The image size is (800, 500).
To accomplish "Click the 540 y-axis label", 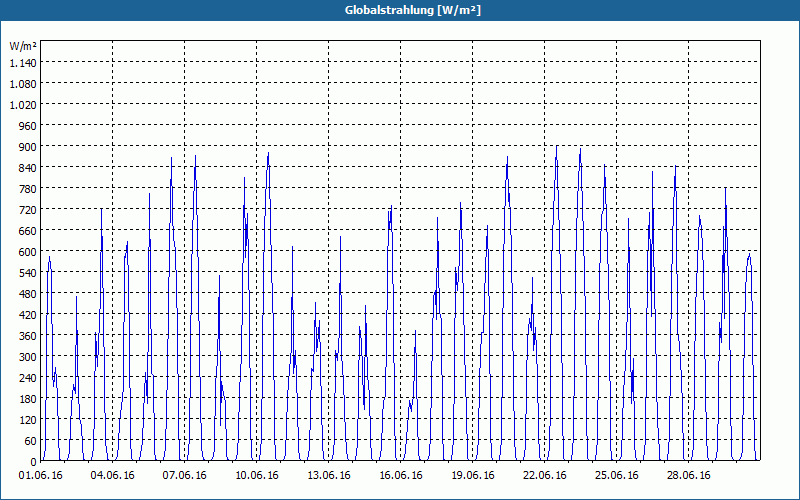I will tap(29, 272).
